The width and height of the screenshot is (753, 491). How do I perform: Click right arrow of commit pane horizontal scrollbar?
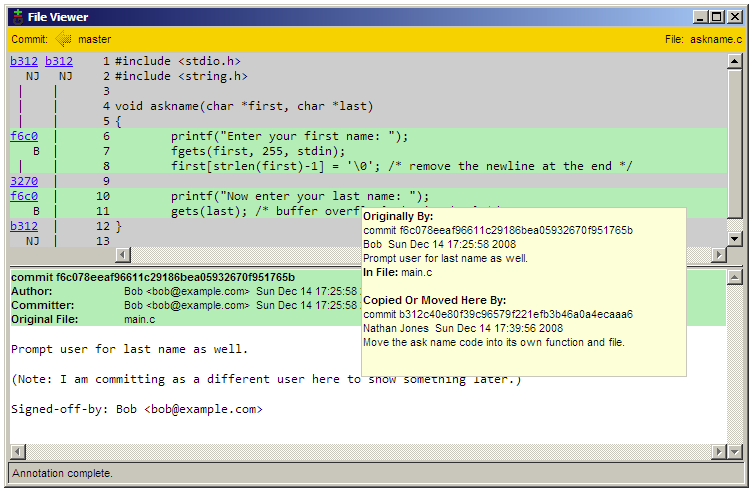tap(718, 451)
